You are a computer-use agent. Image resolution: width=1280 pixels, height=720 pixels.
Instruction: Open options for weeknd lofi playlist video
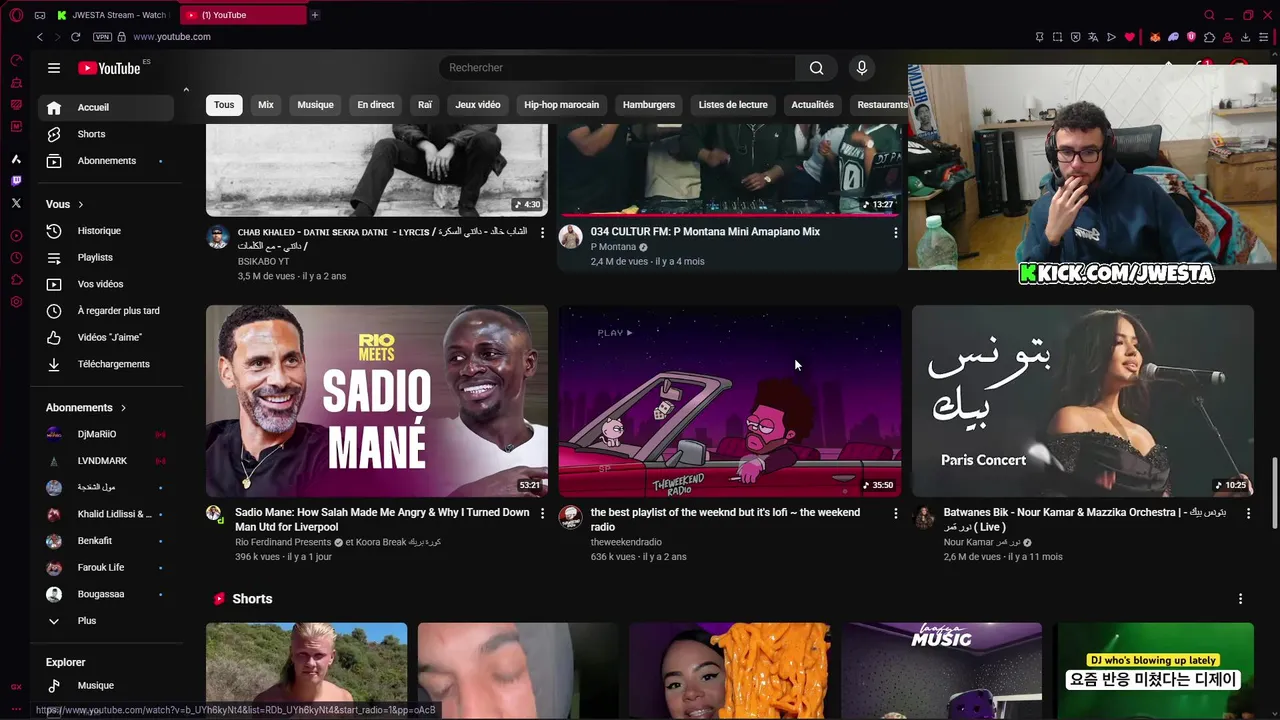[895, 513]
